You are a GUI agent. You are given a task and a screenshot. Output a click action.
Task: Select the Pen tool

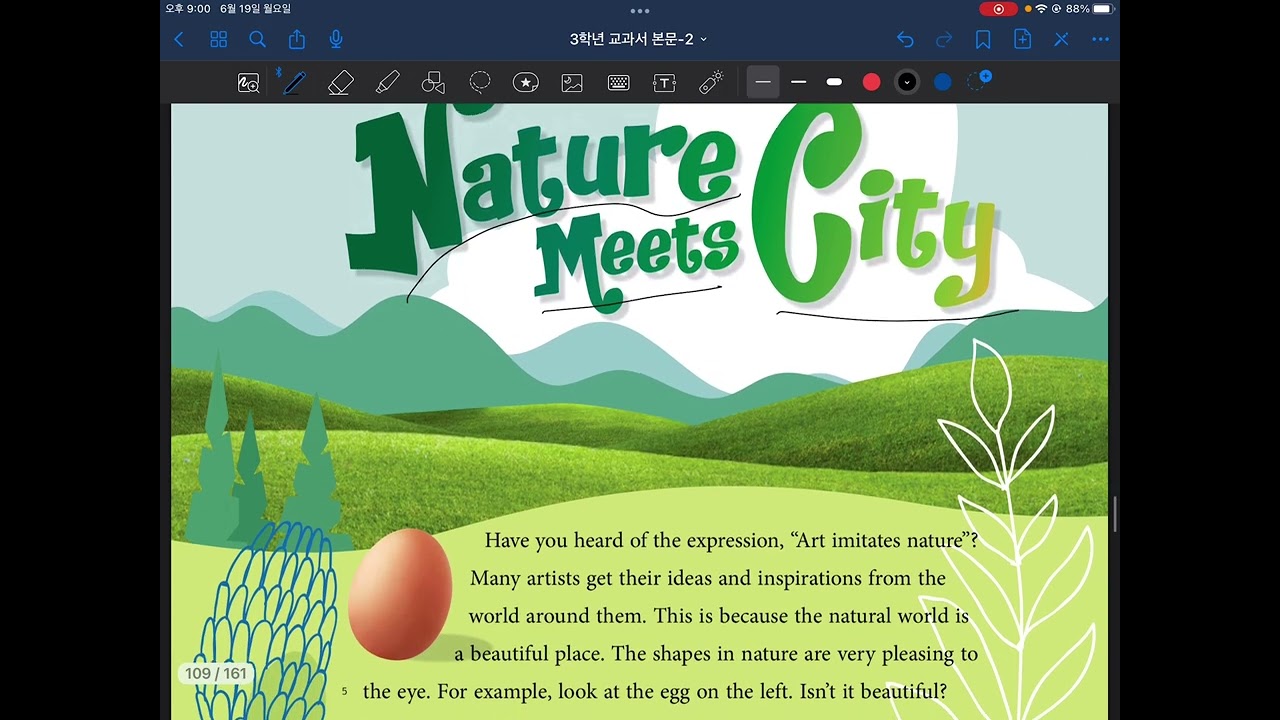click(292, 83)
